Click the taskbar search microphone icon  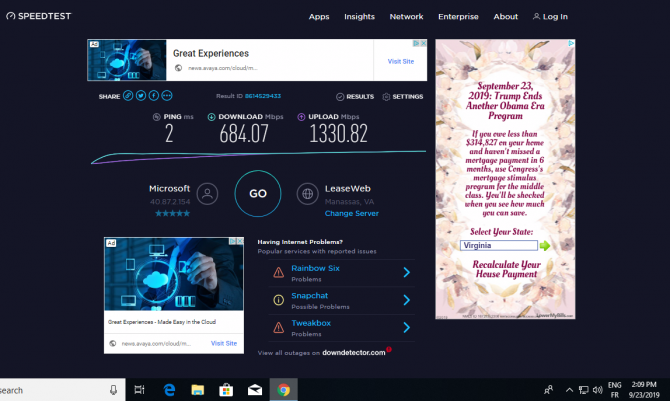click(113, 390)
